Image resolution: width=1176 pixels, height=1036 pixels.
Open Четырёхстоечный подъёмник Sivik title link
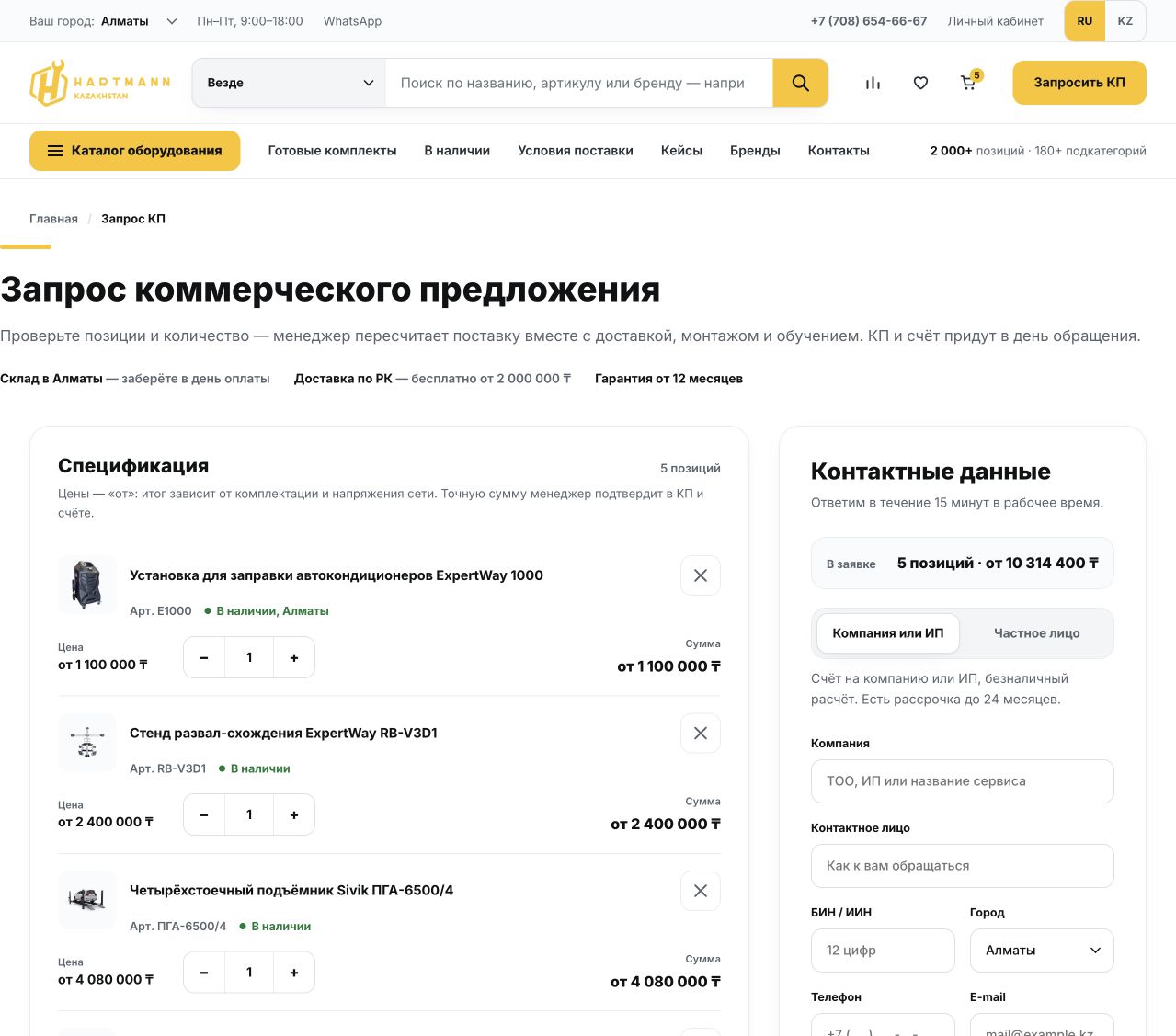tap(291, 891)
